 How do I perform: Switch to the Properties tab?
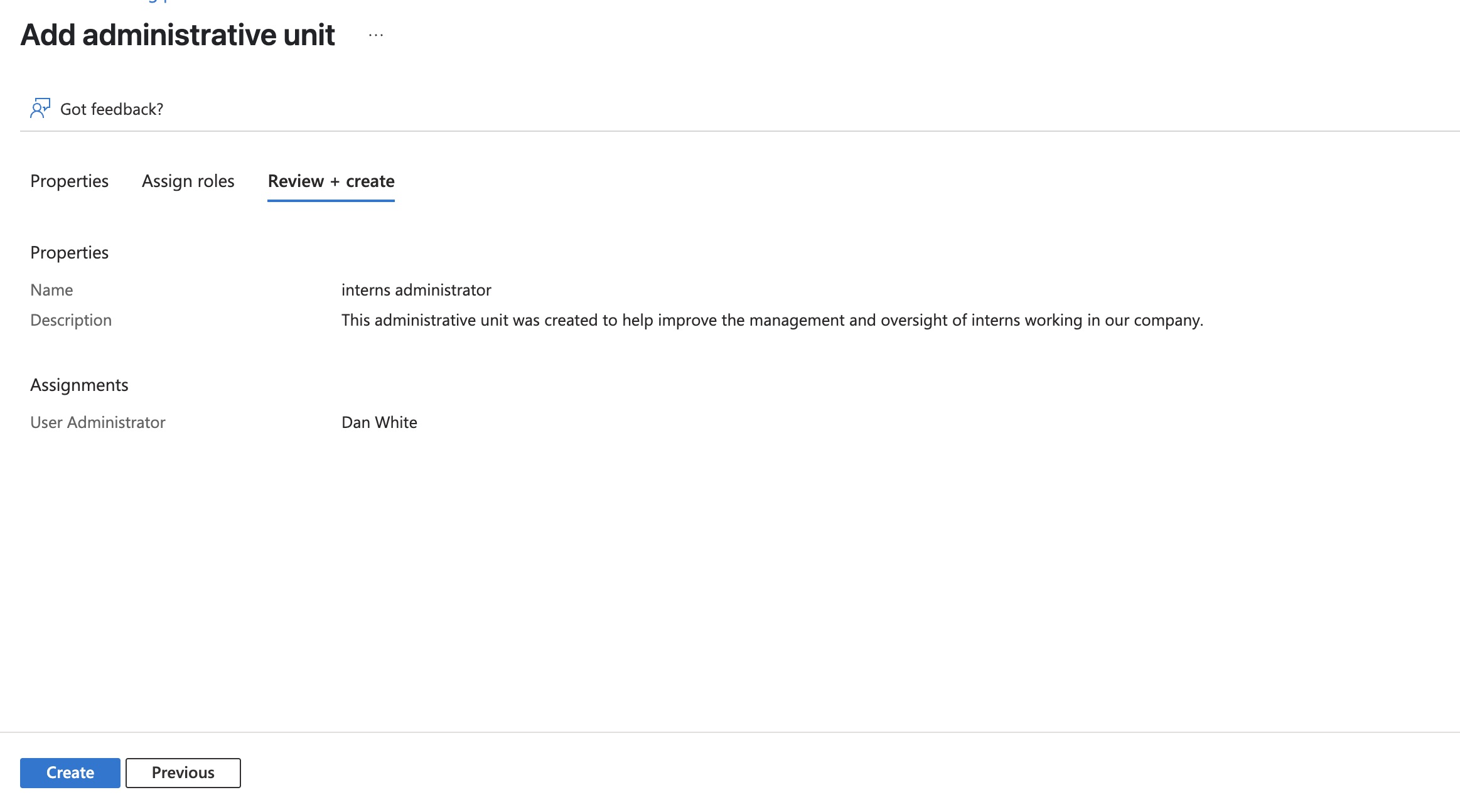69,181
